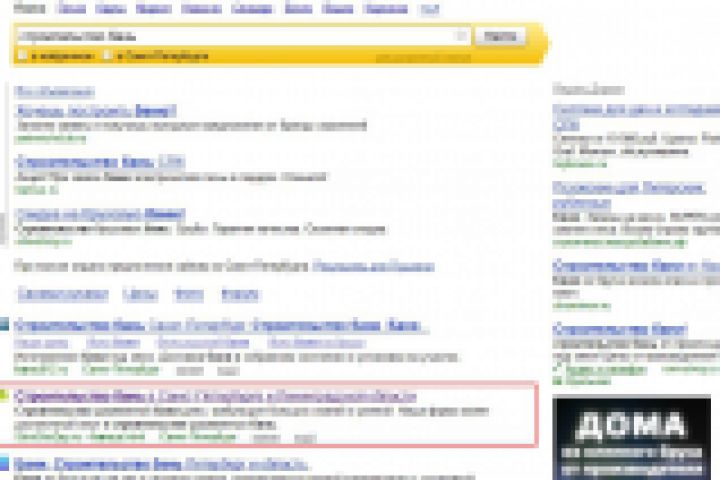Open the "ДОМА" advertisement banner

tap(631, 438)
